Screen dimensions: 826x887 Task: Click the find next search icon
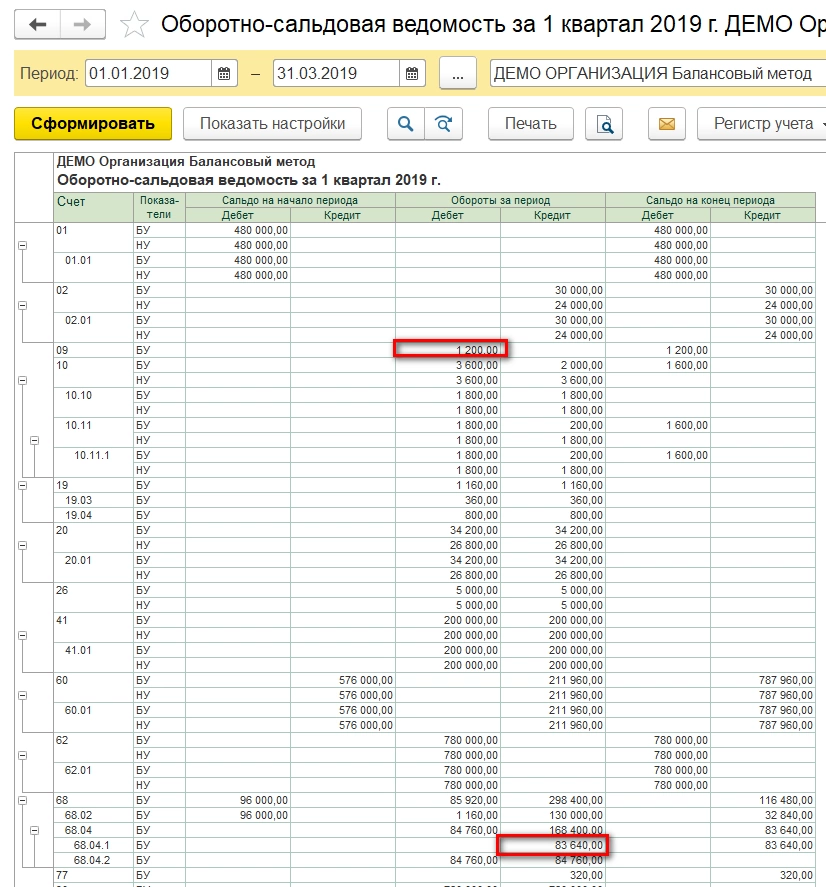442,124
